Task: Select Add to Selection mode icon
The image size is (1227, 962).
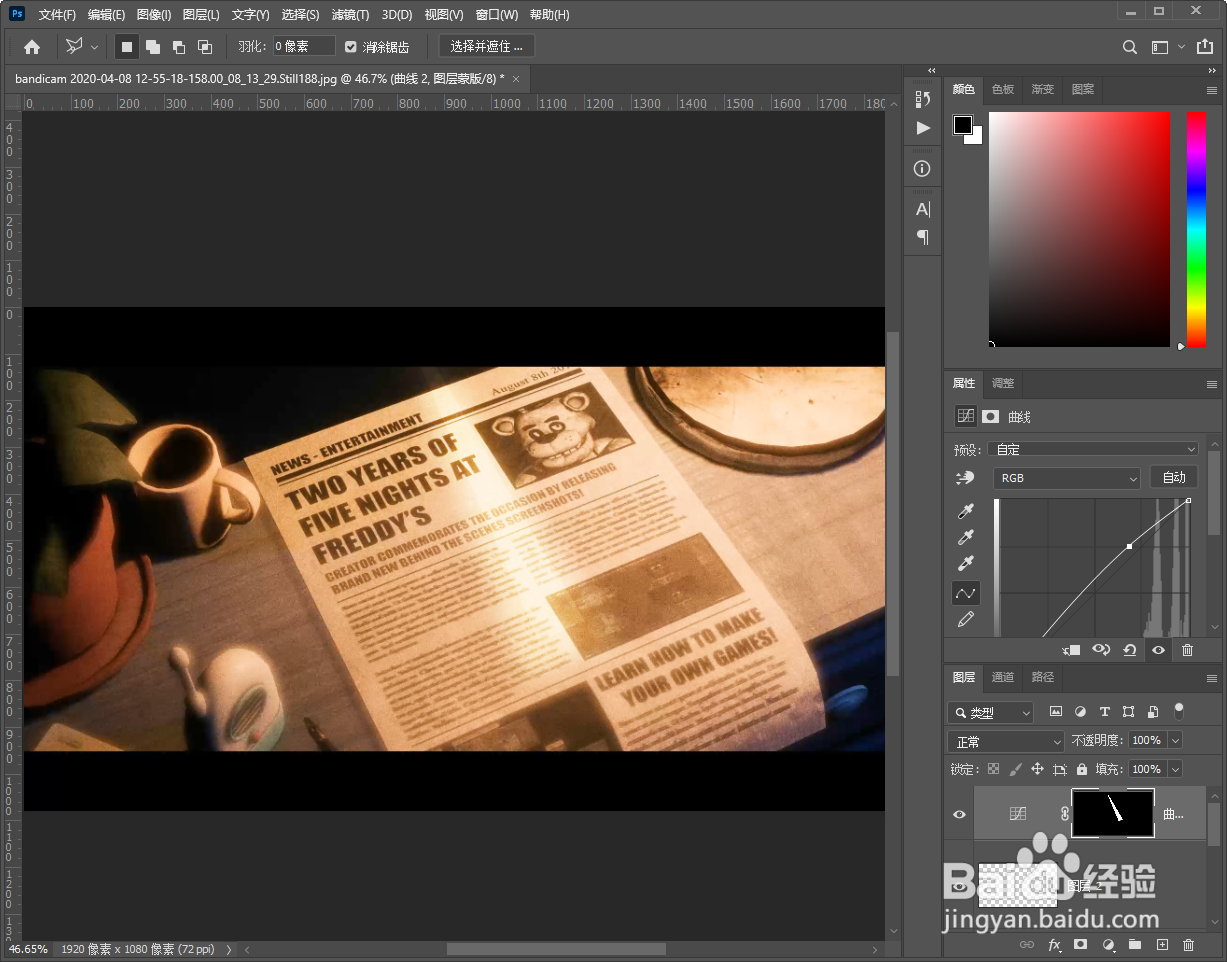Action: click(153, 46)
